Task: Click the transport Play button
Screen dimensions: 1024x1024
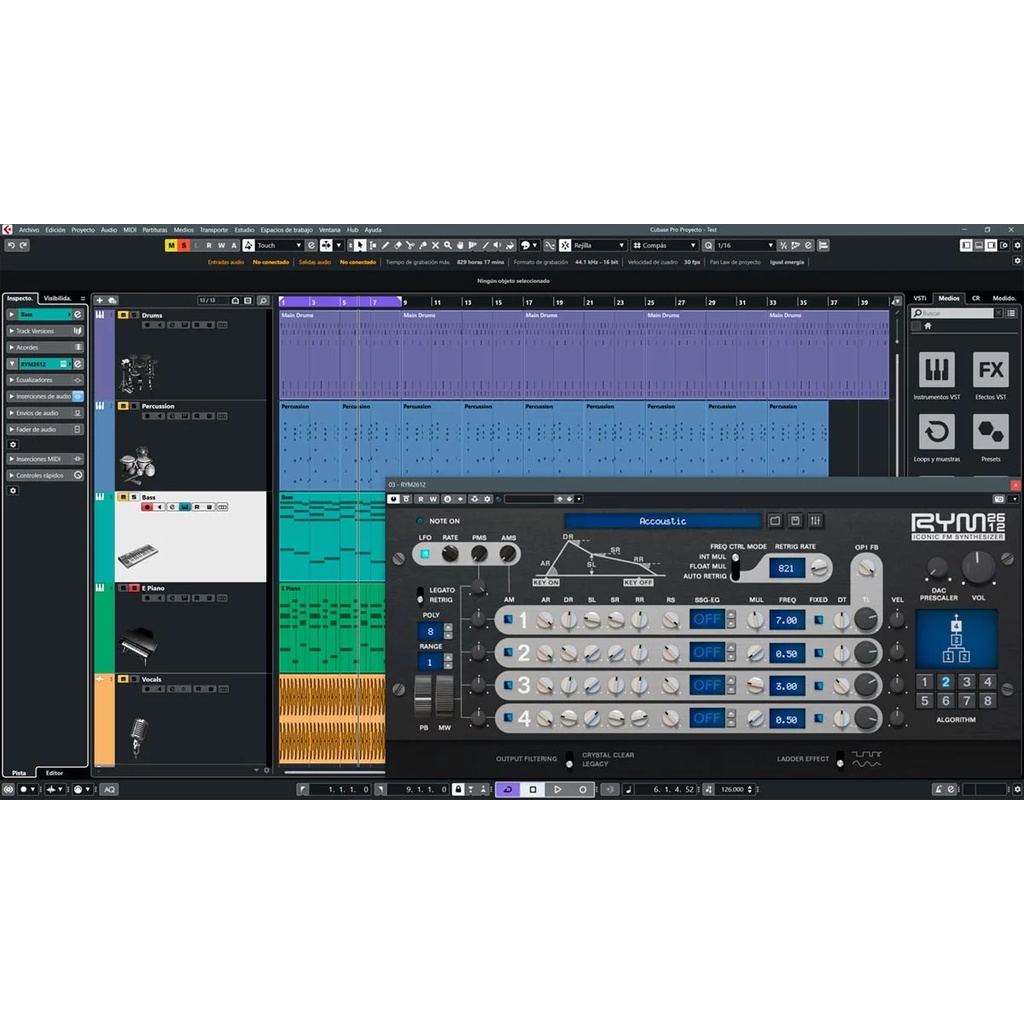Action: pyautogui.click(x=558, y=790)
